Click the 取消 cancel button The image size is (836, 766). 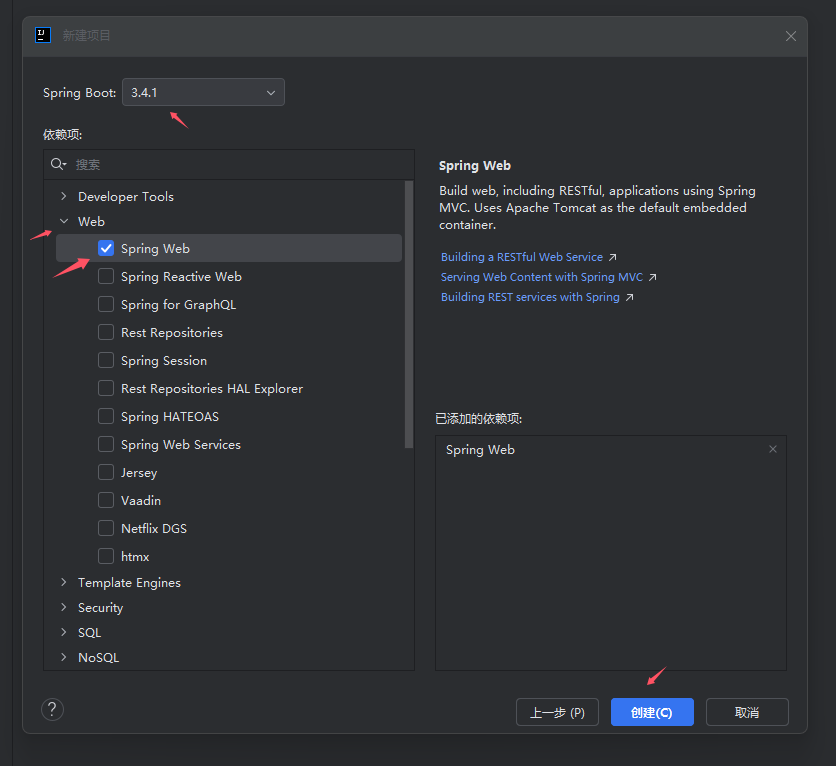[x=747, y=712]
